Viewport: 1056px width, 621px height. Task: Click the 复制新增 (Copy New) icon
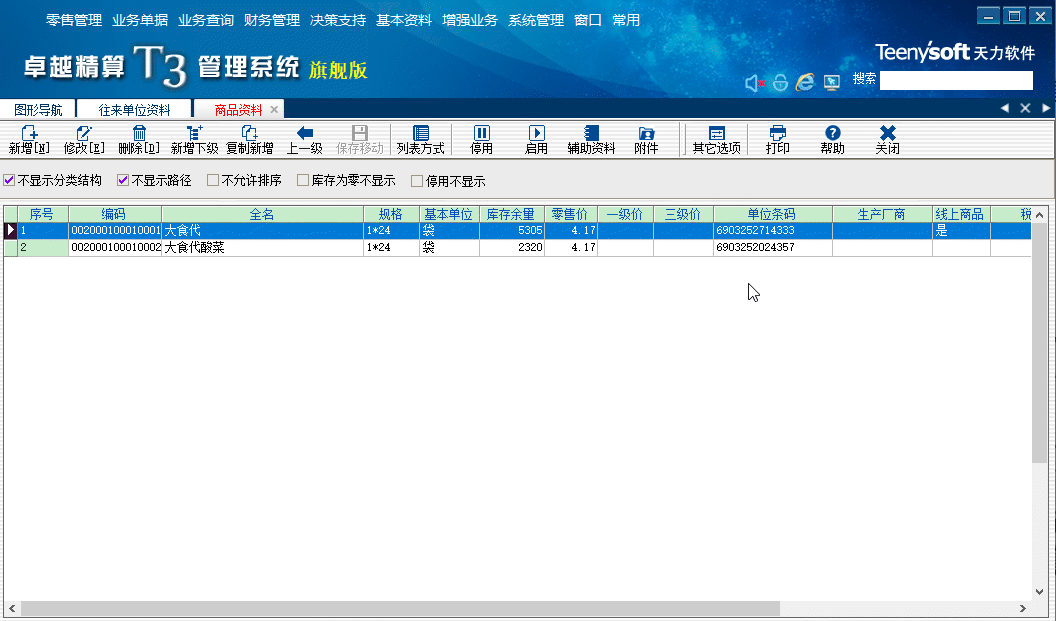(247, 138)
